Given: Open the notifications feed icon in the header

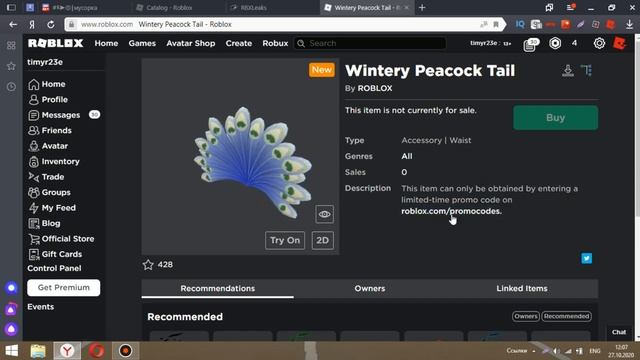Looking at the screenshot, I should pos(530,44).
